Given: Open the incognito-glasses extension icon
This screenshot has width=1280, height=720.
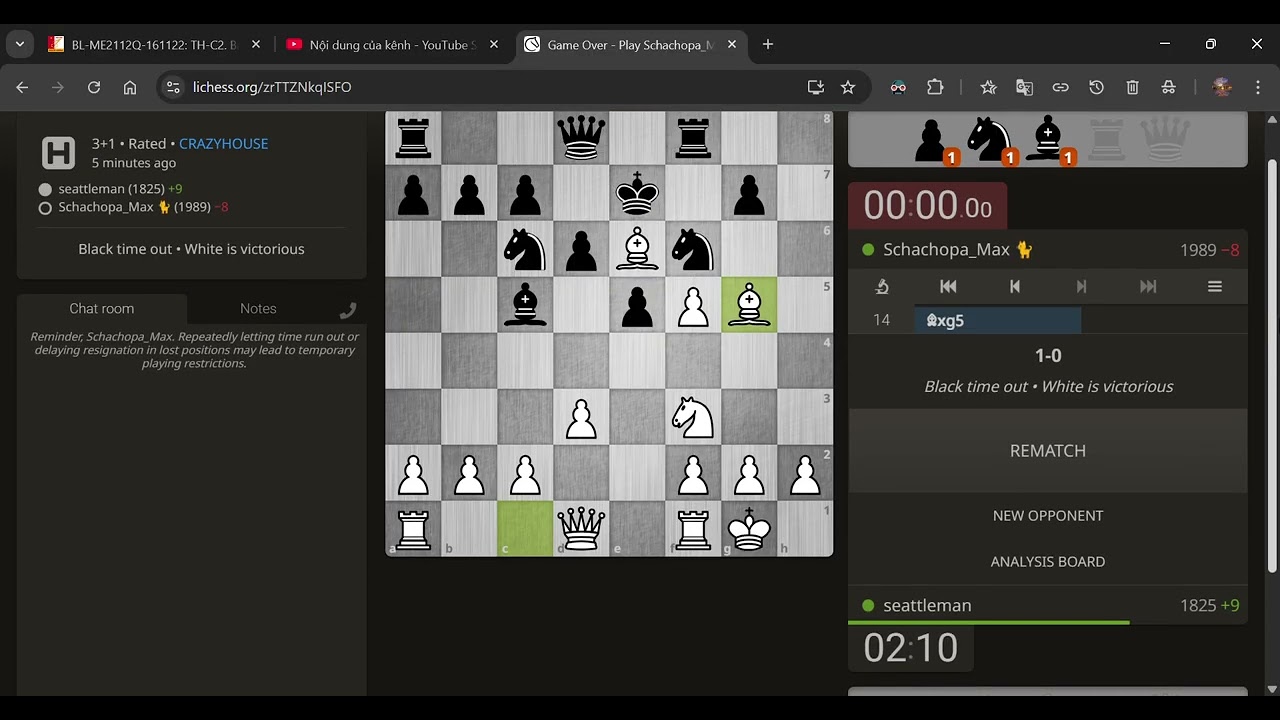Looking at the screenshot, I should coord(898,87).
